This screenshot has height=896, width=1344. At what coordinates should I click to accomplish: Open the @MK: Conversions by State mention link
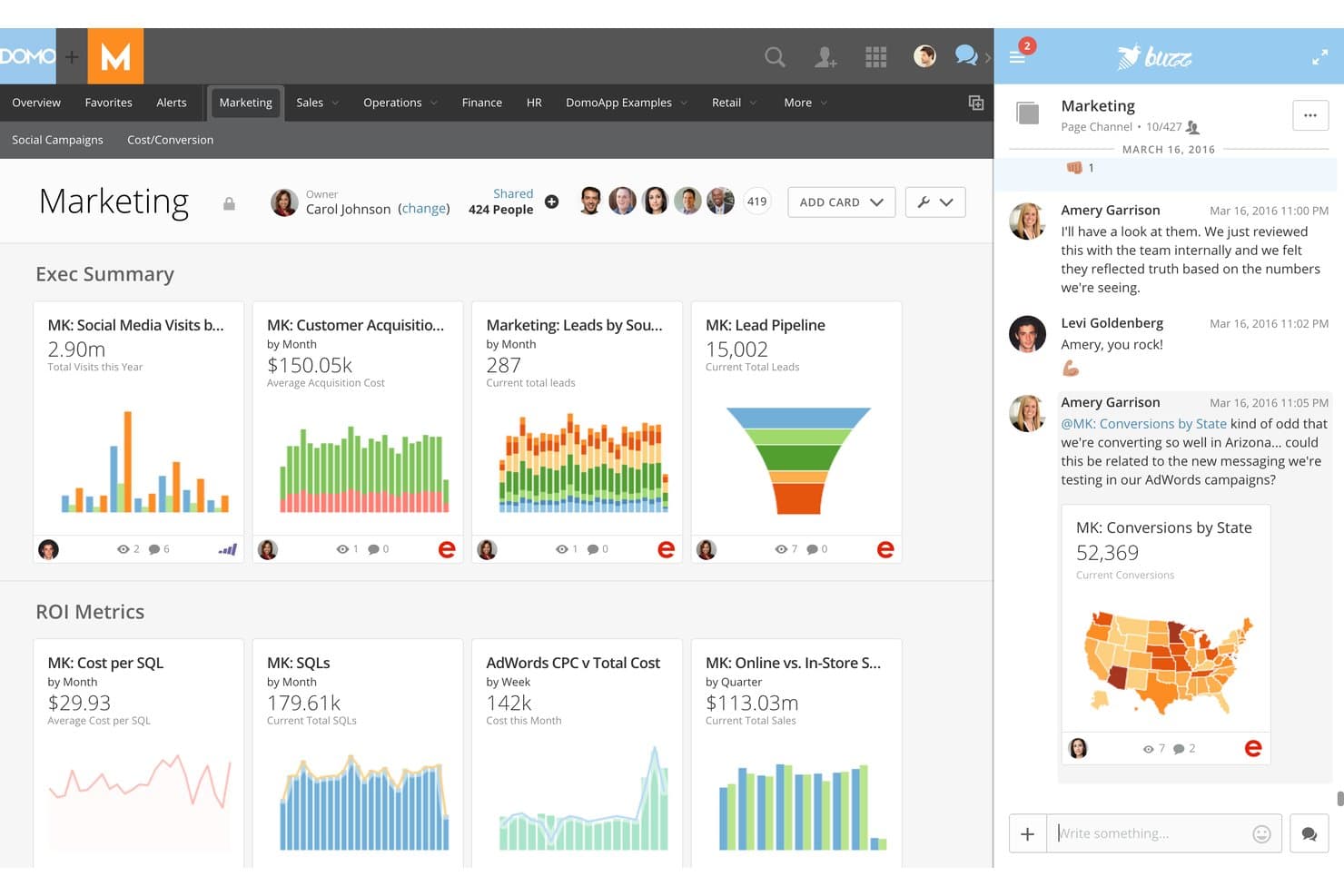coord(1143,424)
